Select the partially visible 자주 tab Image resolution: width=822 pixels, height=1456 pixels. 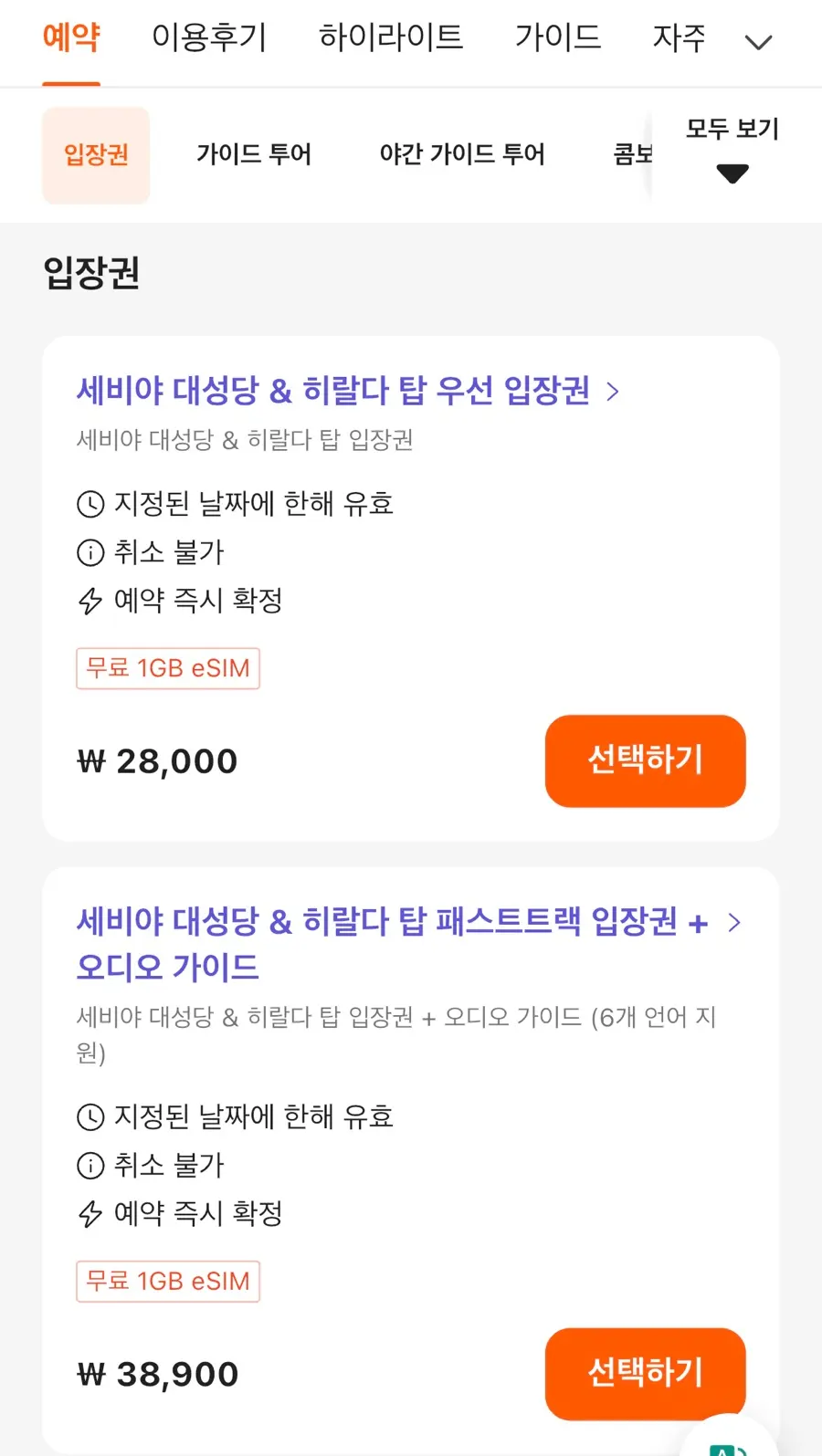[x=679, y=37]
